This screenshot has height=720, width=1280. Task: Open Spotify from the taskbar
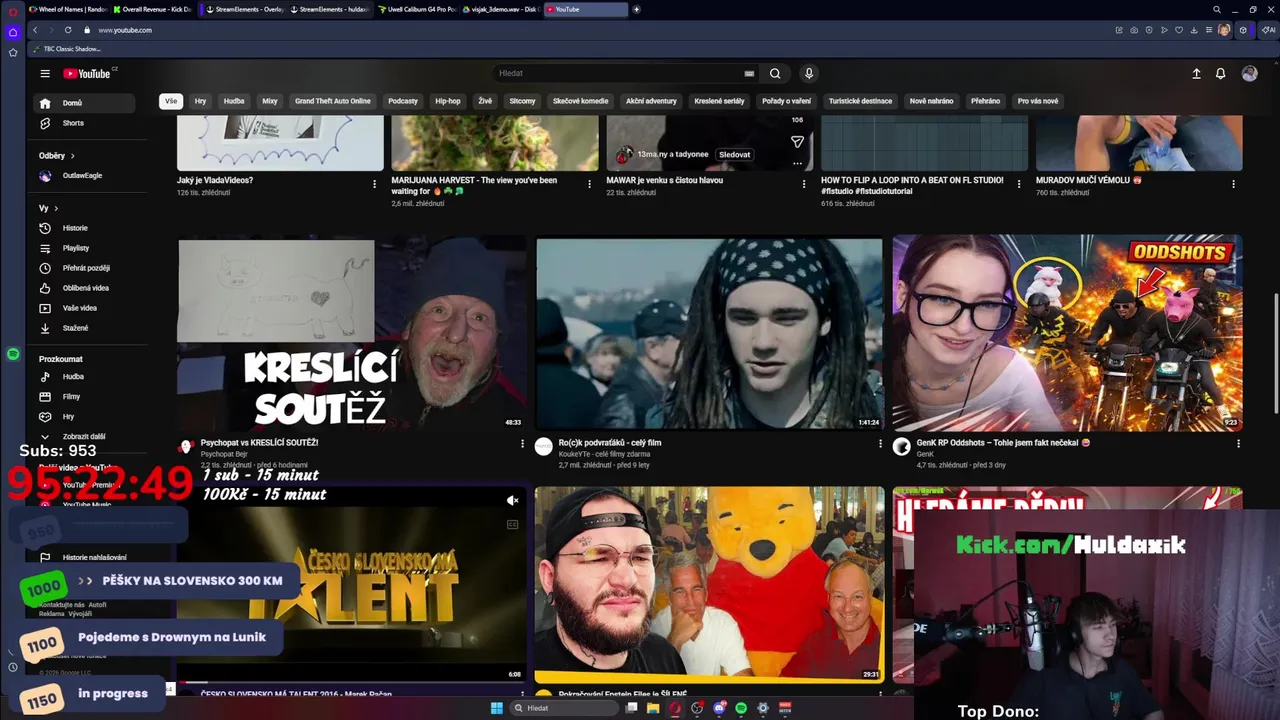click(741, 708)
